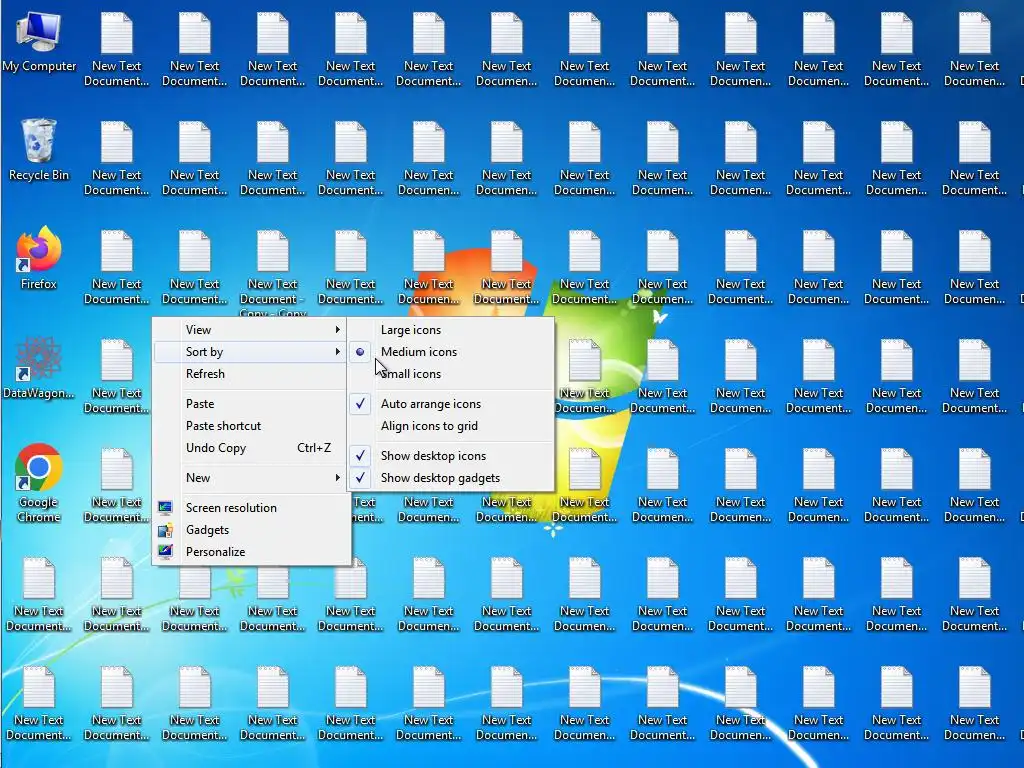
Task: Select text document right of Recycle Bin
Action: coord(116,159)
